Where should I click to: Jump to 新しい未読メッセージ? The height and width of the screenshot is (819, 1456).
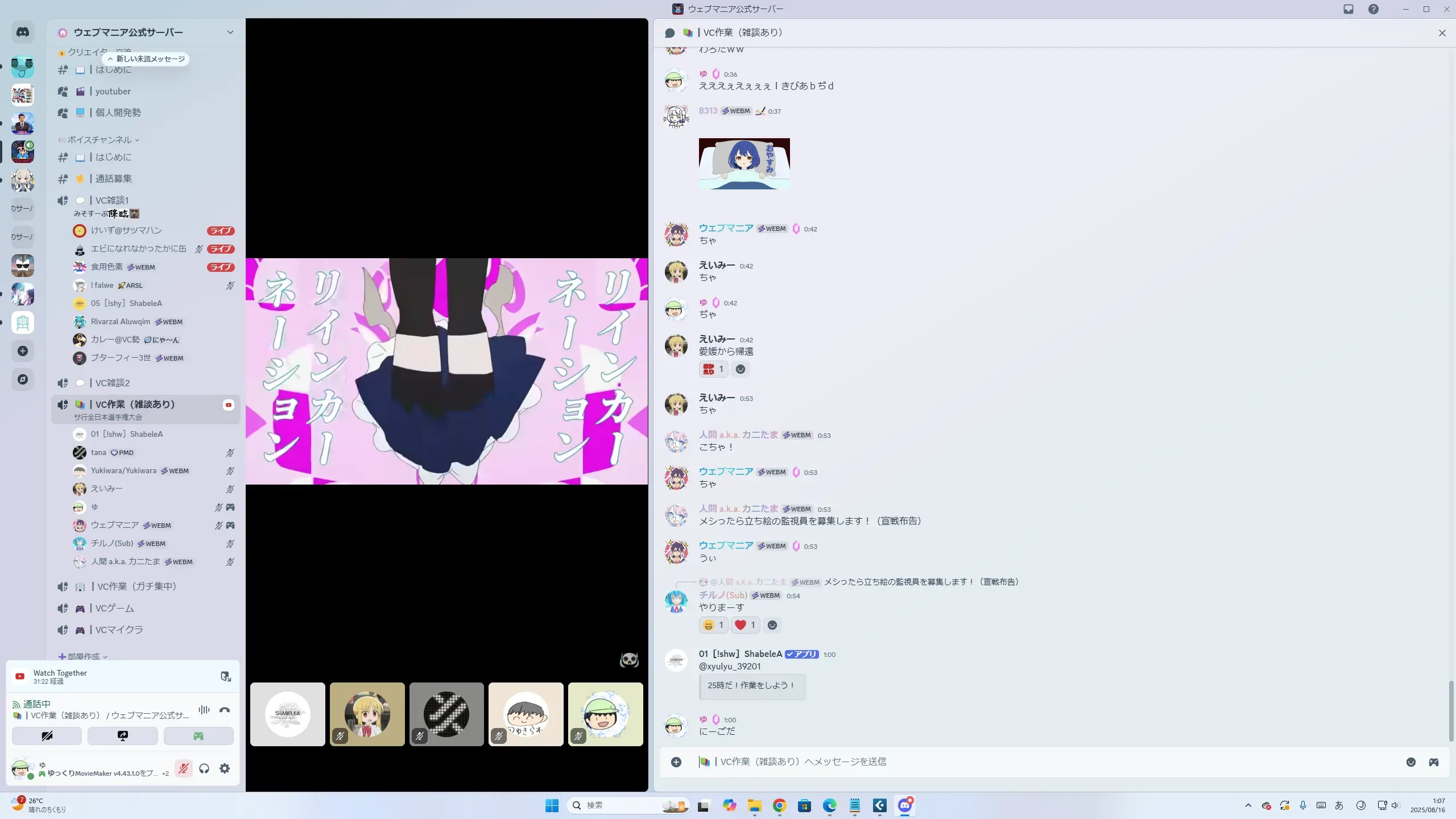pos(146,59)
